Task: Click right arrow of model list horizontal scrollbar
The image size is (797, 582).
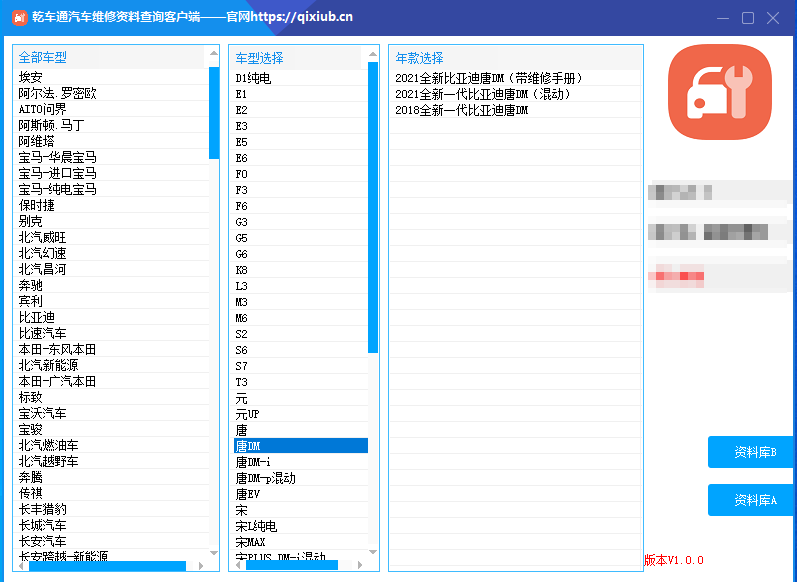Action: [x=360, y=565]
